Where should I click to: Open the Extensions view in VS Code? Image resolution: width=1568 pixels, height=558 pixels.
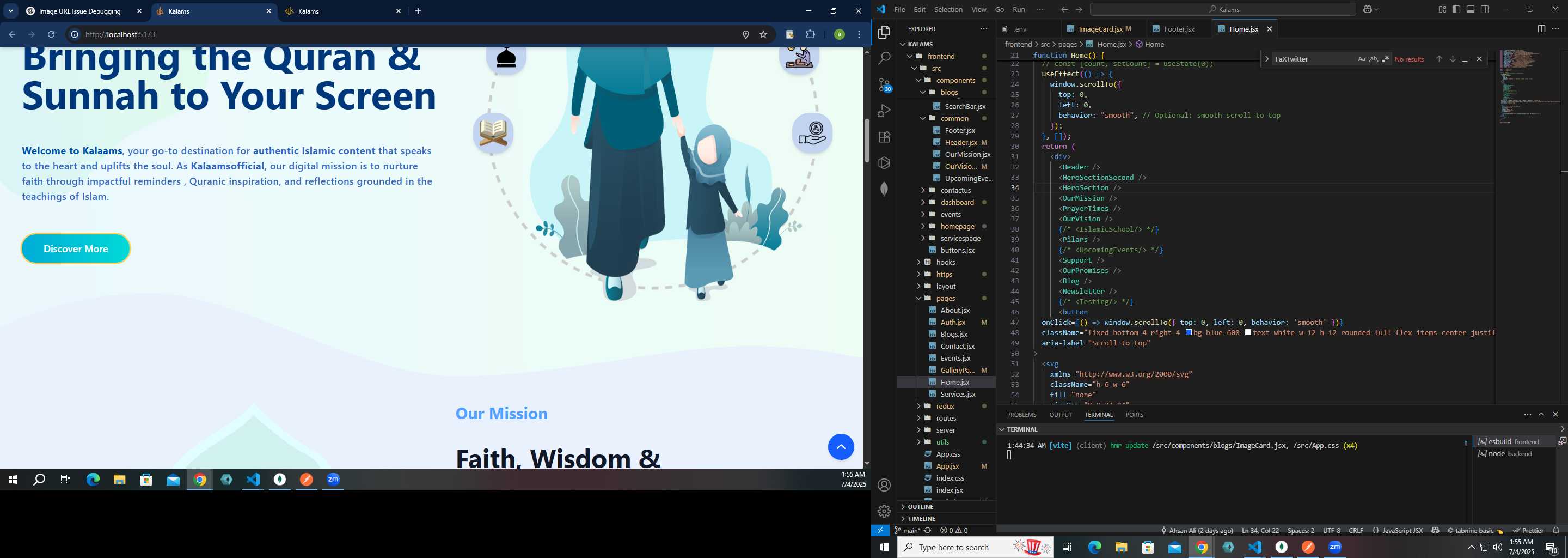884,137
